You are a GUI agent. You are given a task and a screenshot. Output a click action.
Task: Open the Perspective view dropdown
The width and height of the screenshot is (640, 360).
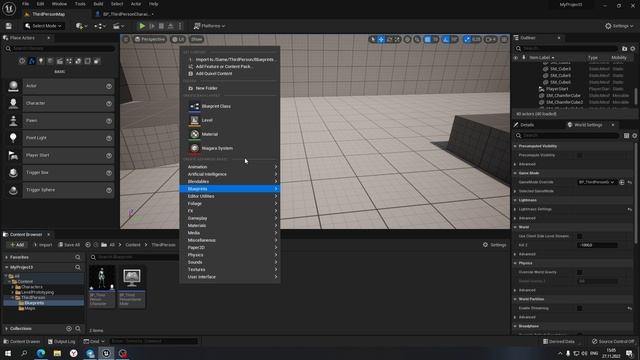[150, 39]
